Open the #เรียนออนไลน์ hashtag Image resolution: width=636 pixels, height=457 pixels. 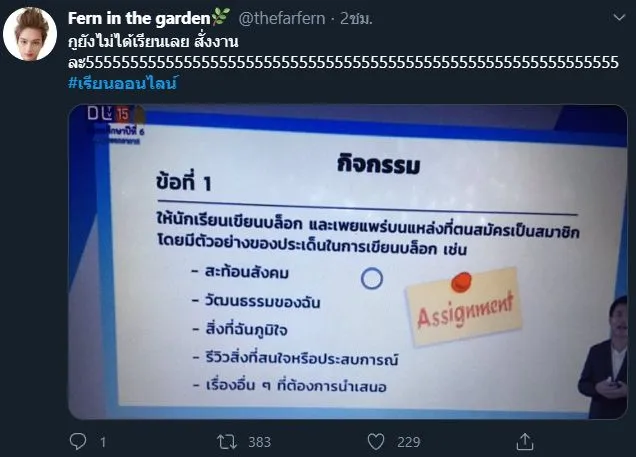point(123,82)
